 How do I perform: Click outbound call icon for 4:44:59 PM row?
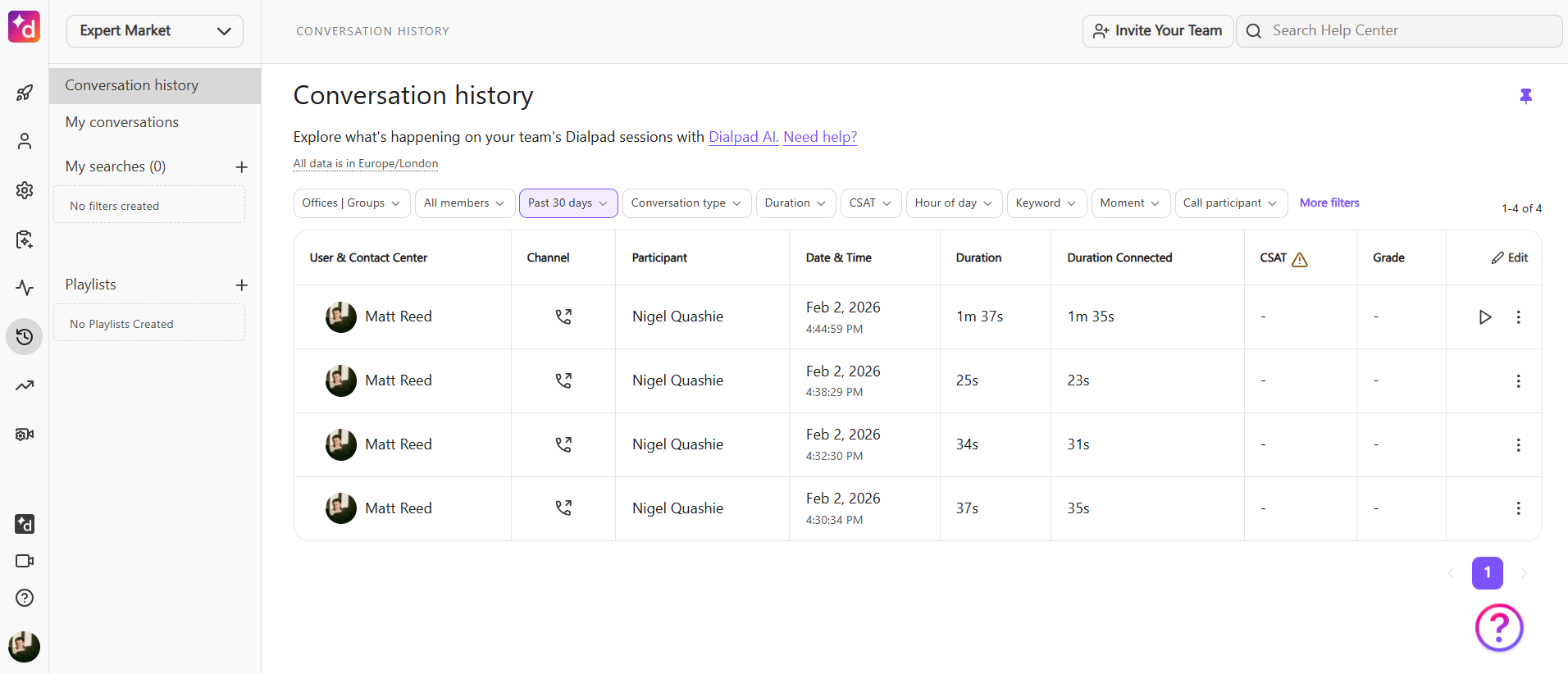563,317
